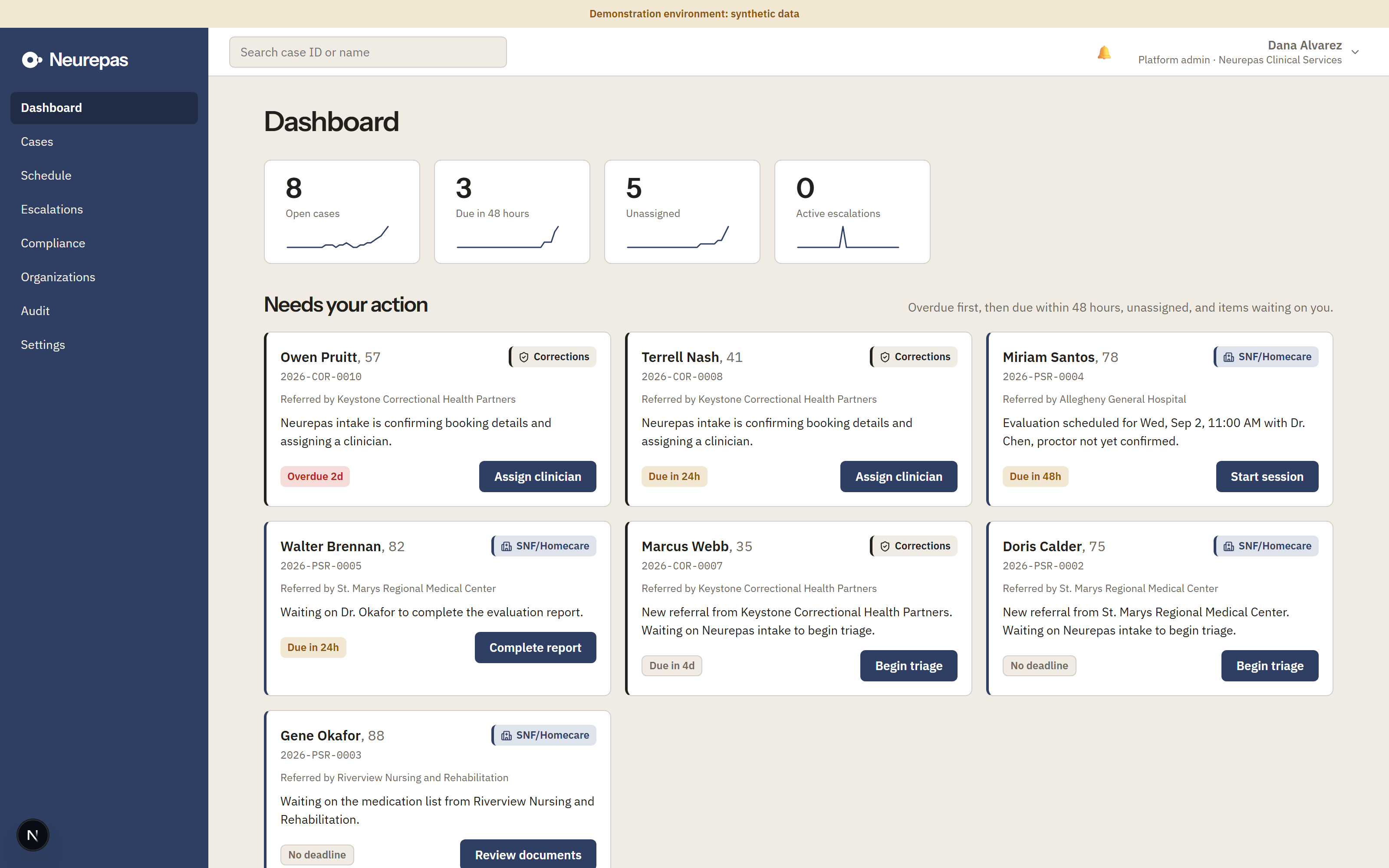Open the Dashboard sidebar item

tap(104, 108)
